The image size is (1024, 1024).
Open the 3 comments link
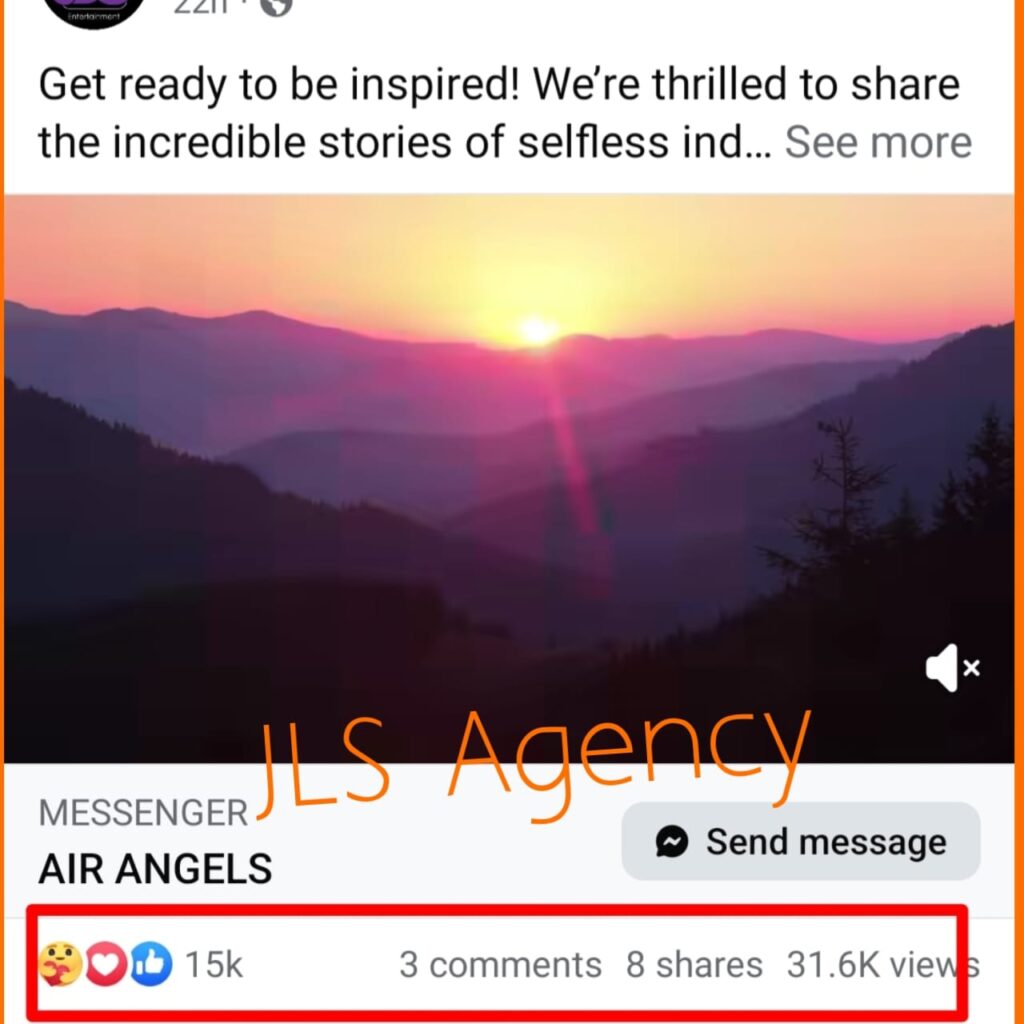pyautogui.click(x=500, y=965)
